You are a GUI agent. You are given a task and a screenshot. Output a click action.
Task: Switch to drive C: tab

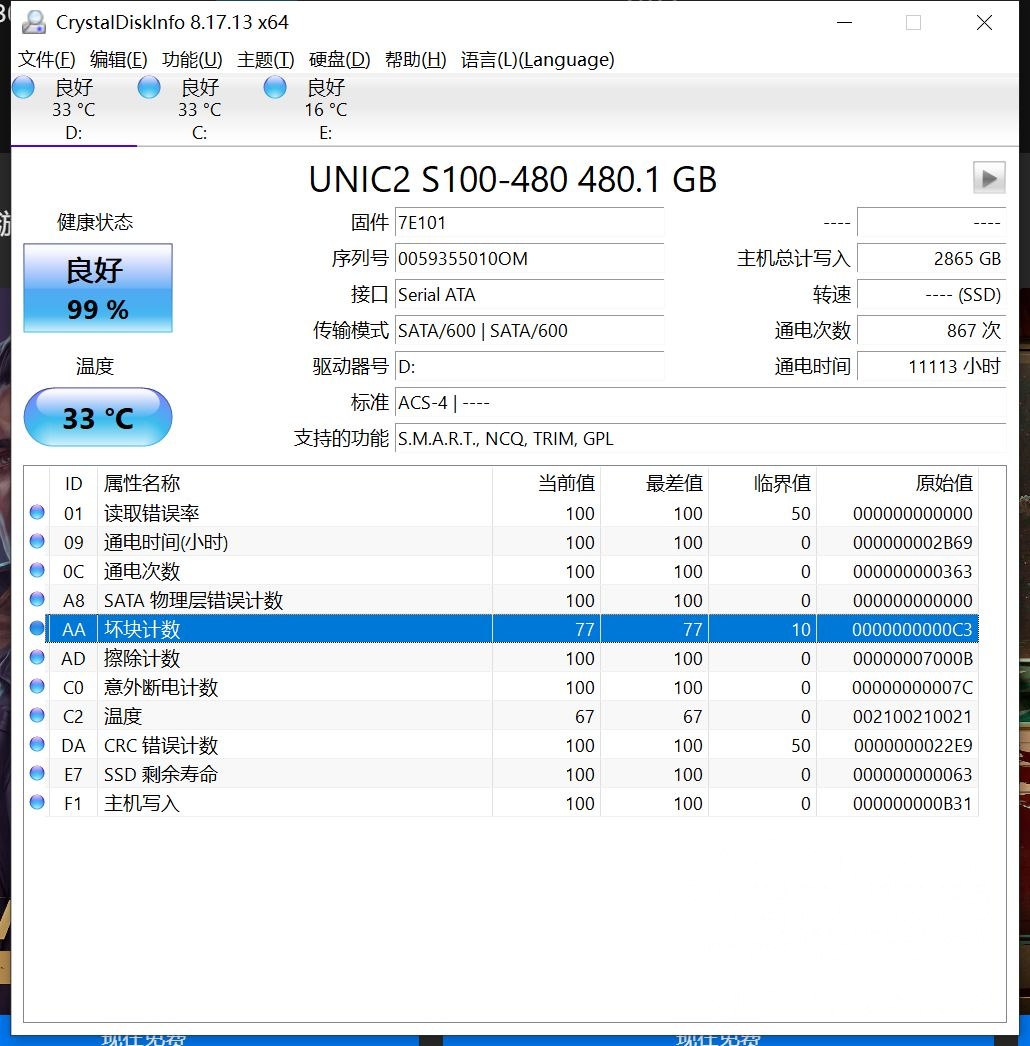tap(199, 108)
